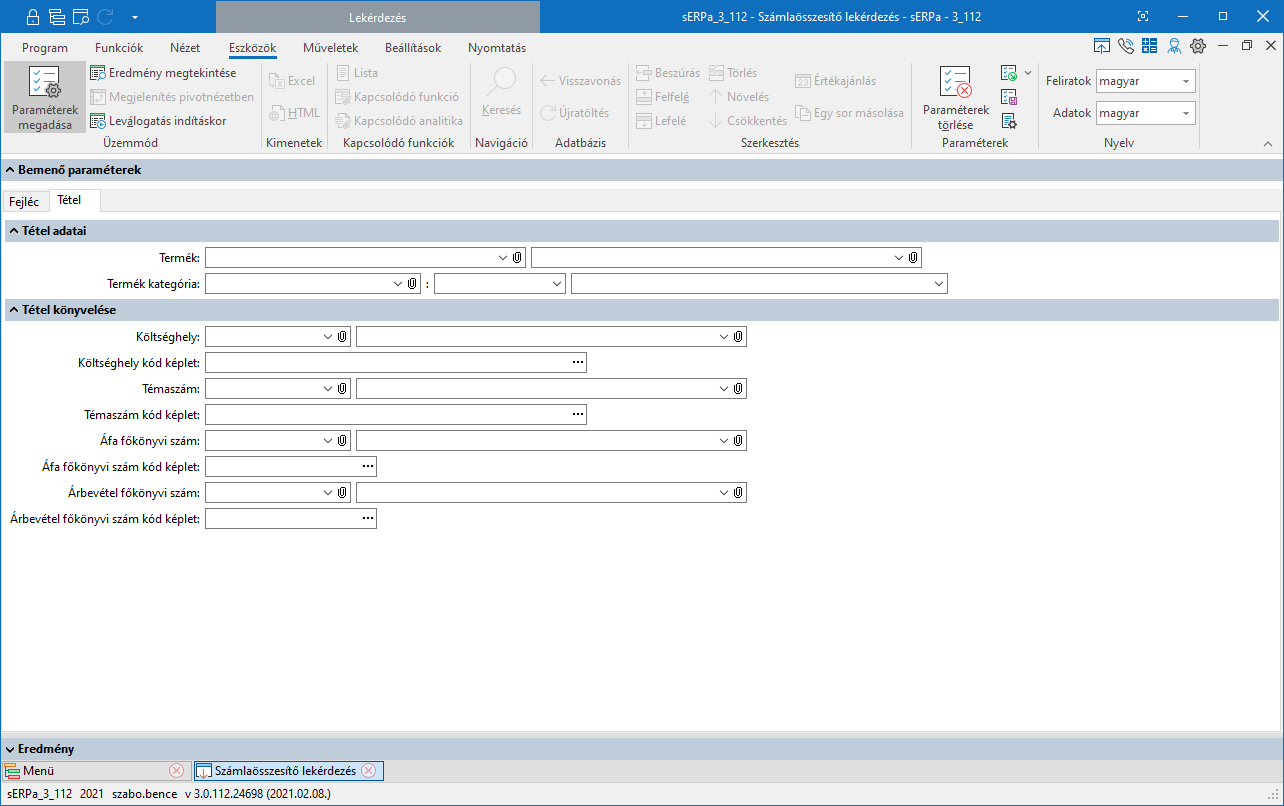Open the Műveletek ribbon tab
The width and height of the screenshot is (1284, 806).
coord(330,47)
